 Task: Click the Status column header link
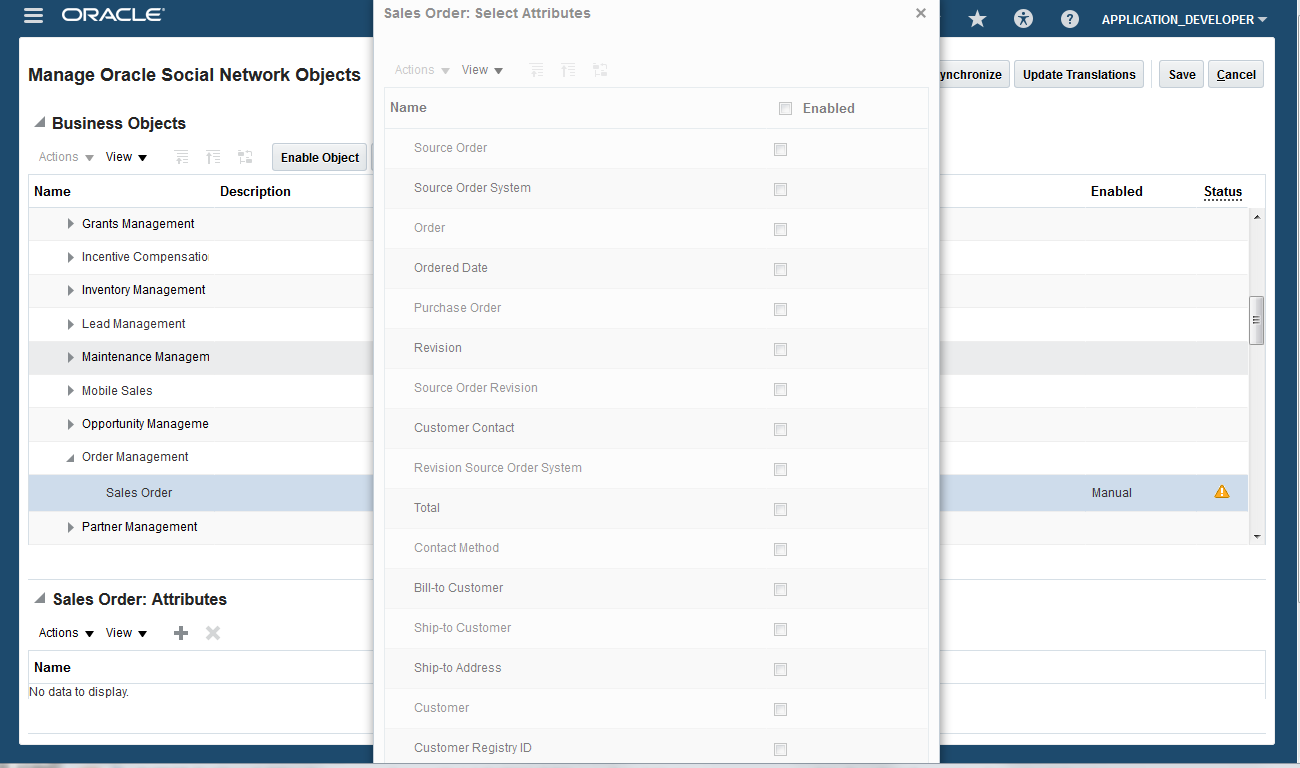1223,192
